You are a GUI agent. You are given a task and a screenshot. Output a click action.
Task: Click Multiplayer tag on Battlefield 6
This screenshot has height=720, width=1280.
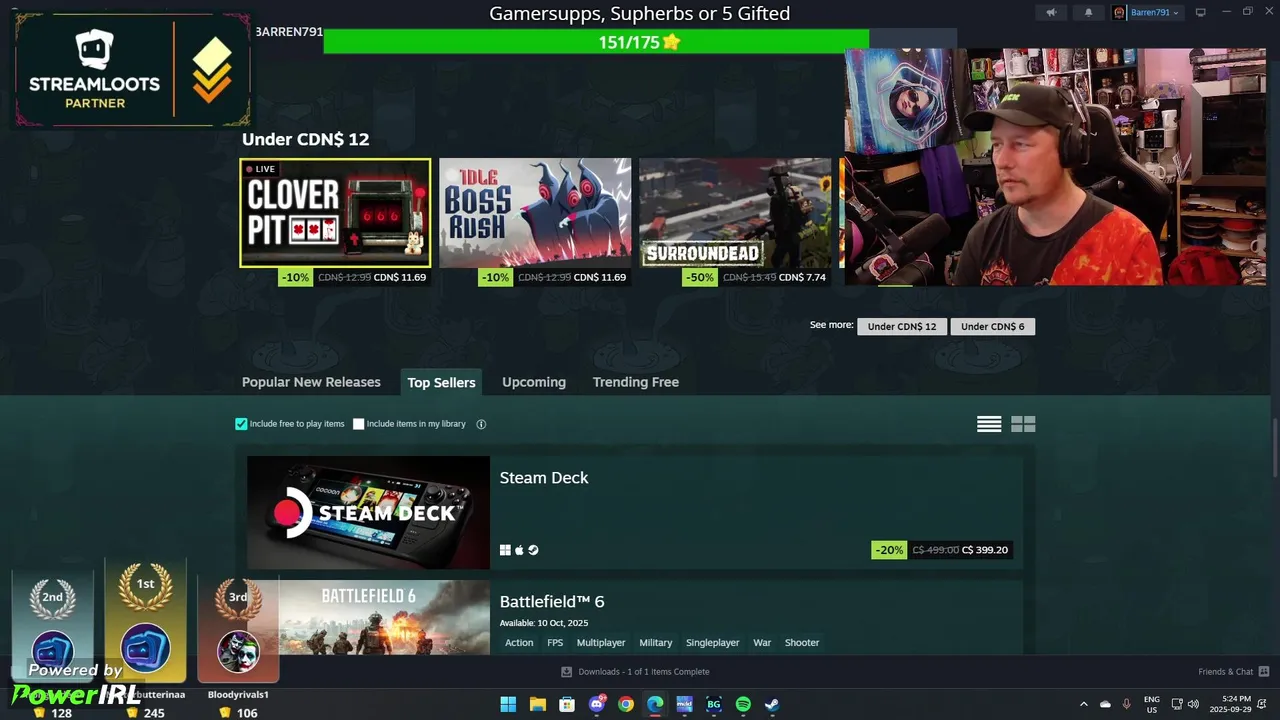[601, 643]
